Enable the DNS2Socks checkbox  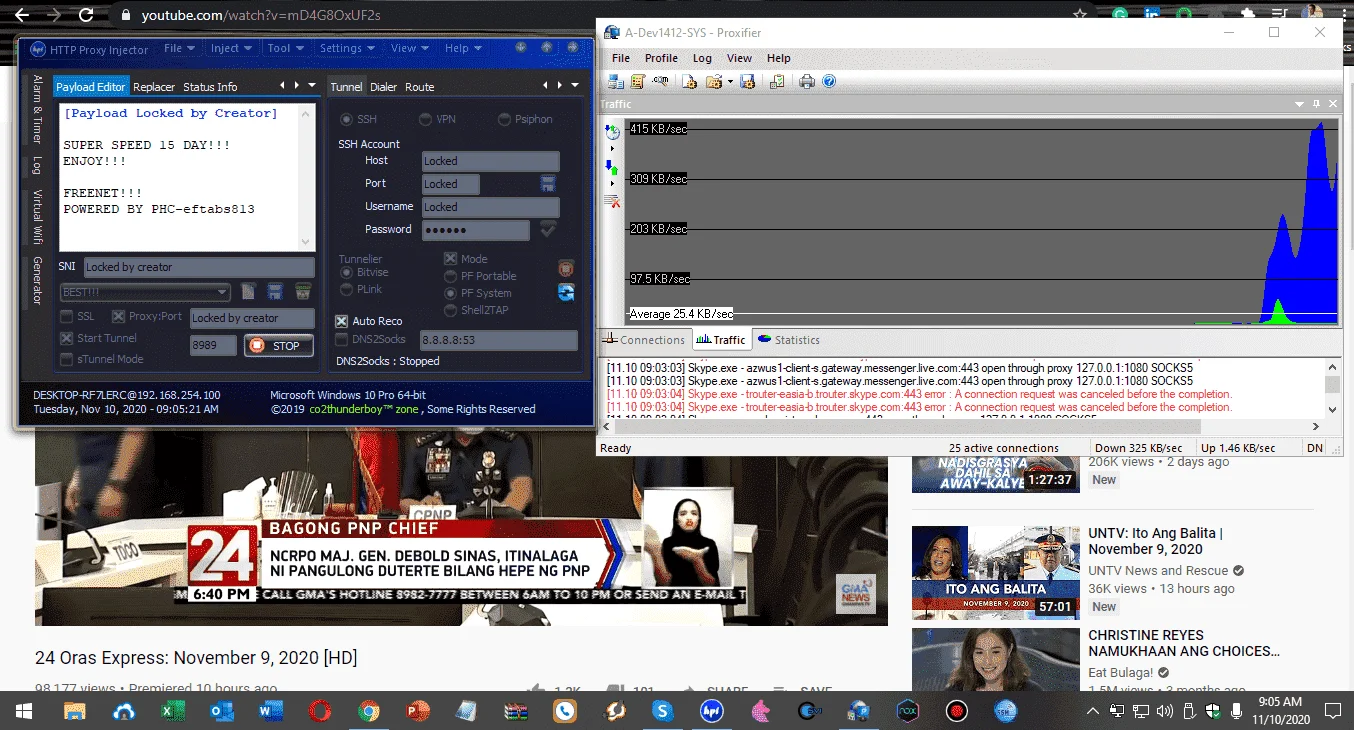coord(342,340)
